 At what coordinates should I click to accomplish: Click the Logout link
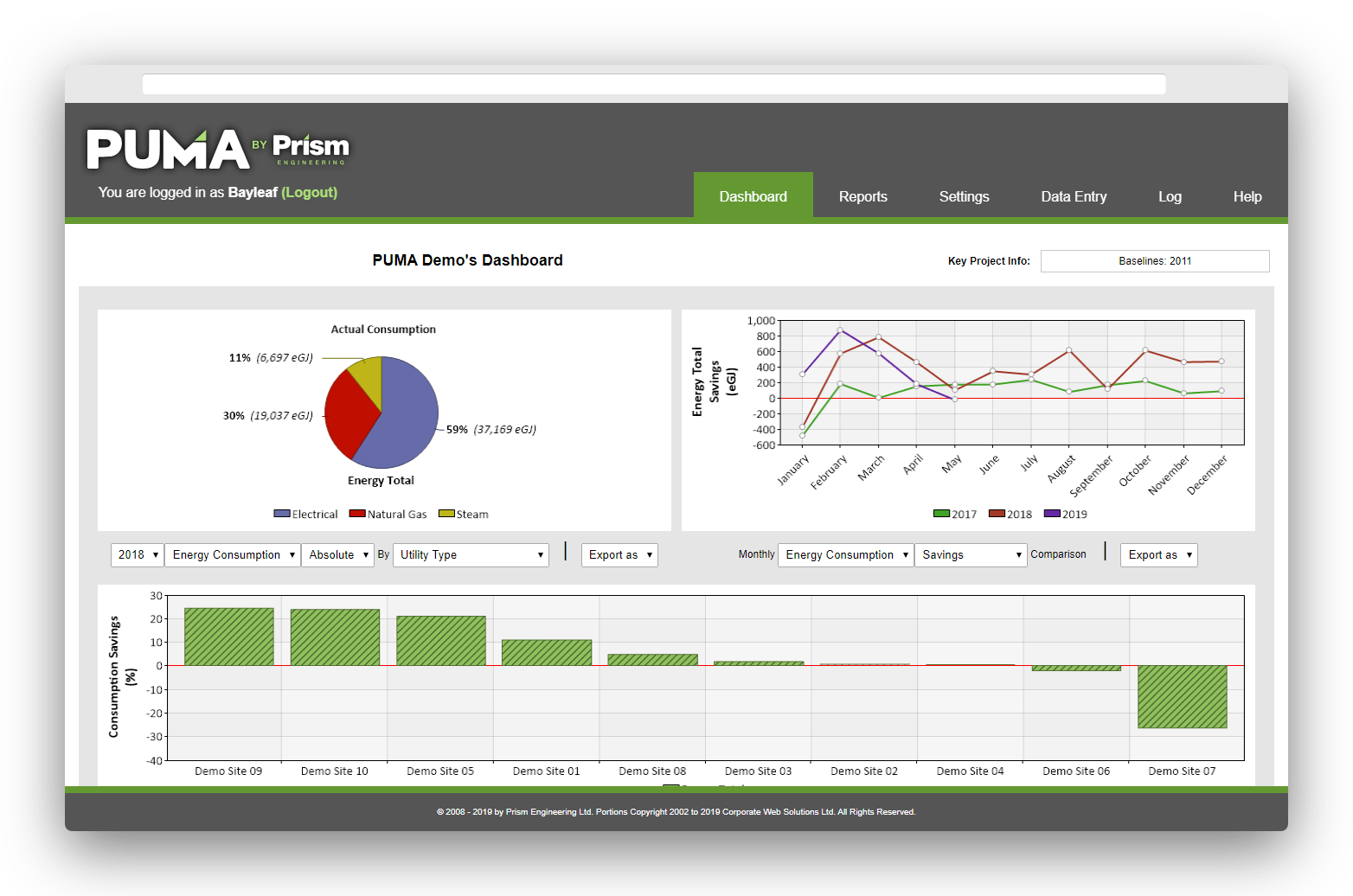click(x=309, y=192)
